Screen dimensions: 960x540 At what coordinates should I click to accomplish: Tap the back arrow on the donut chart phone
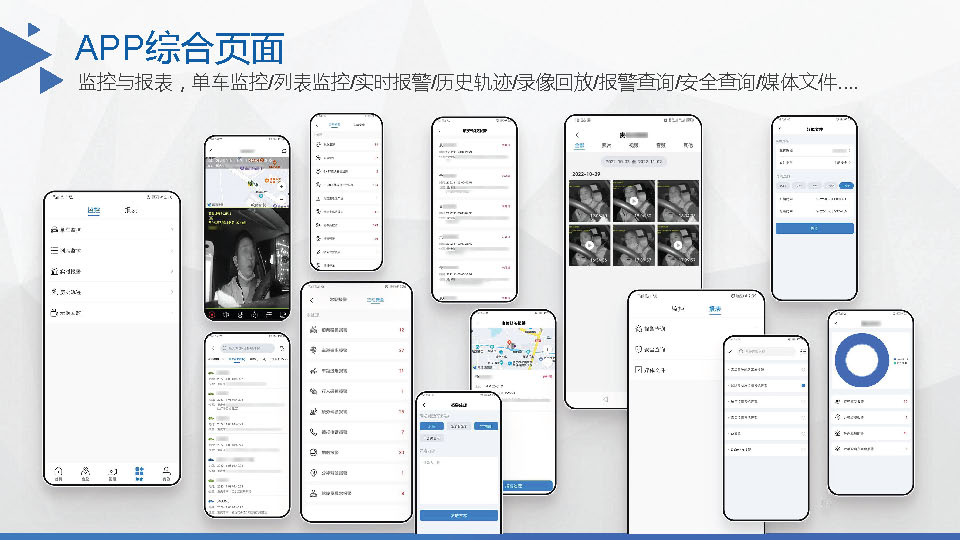point(836,323)
